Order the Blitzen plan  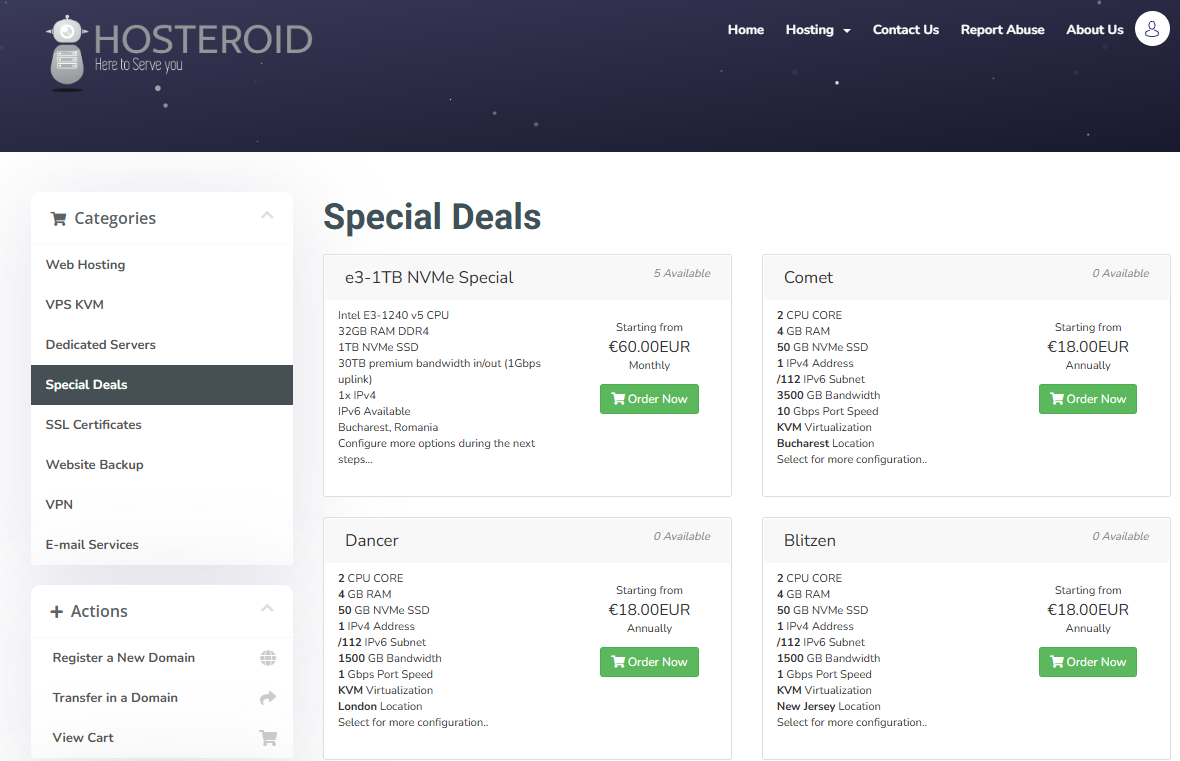point(1087,662)
